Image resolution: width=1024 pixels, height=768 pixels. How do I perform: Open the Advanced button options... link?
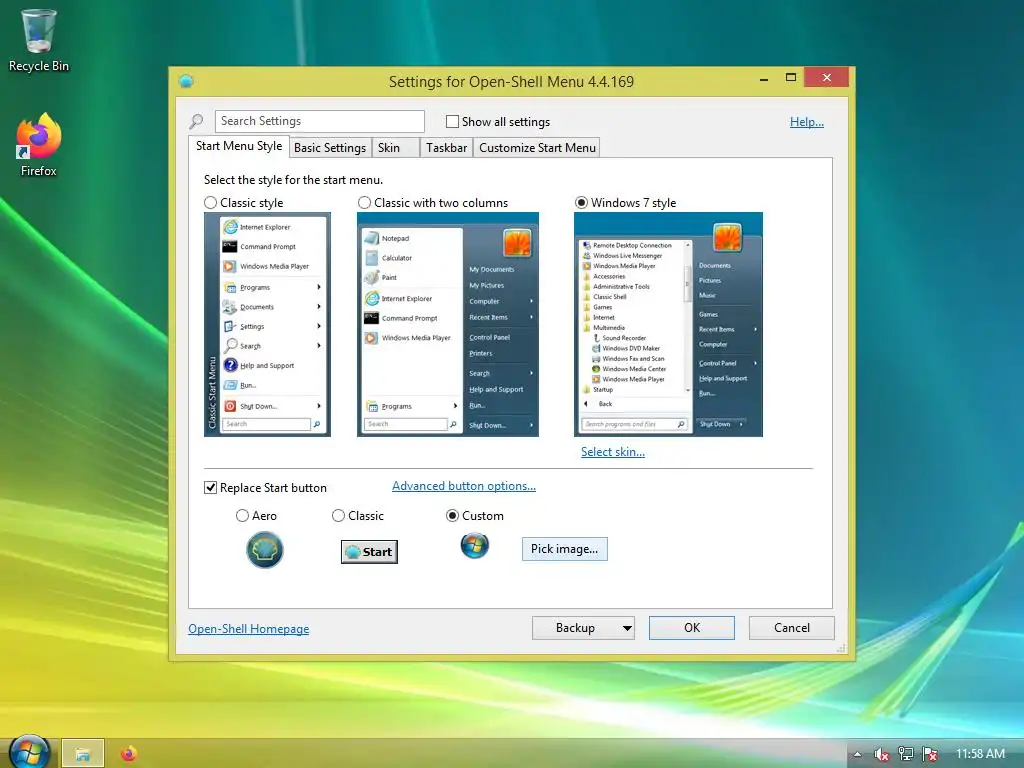(464, 486)
